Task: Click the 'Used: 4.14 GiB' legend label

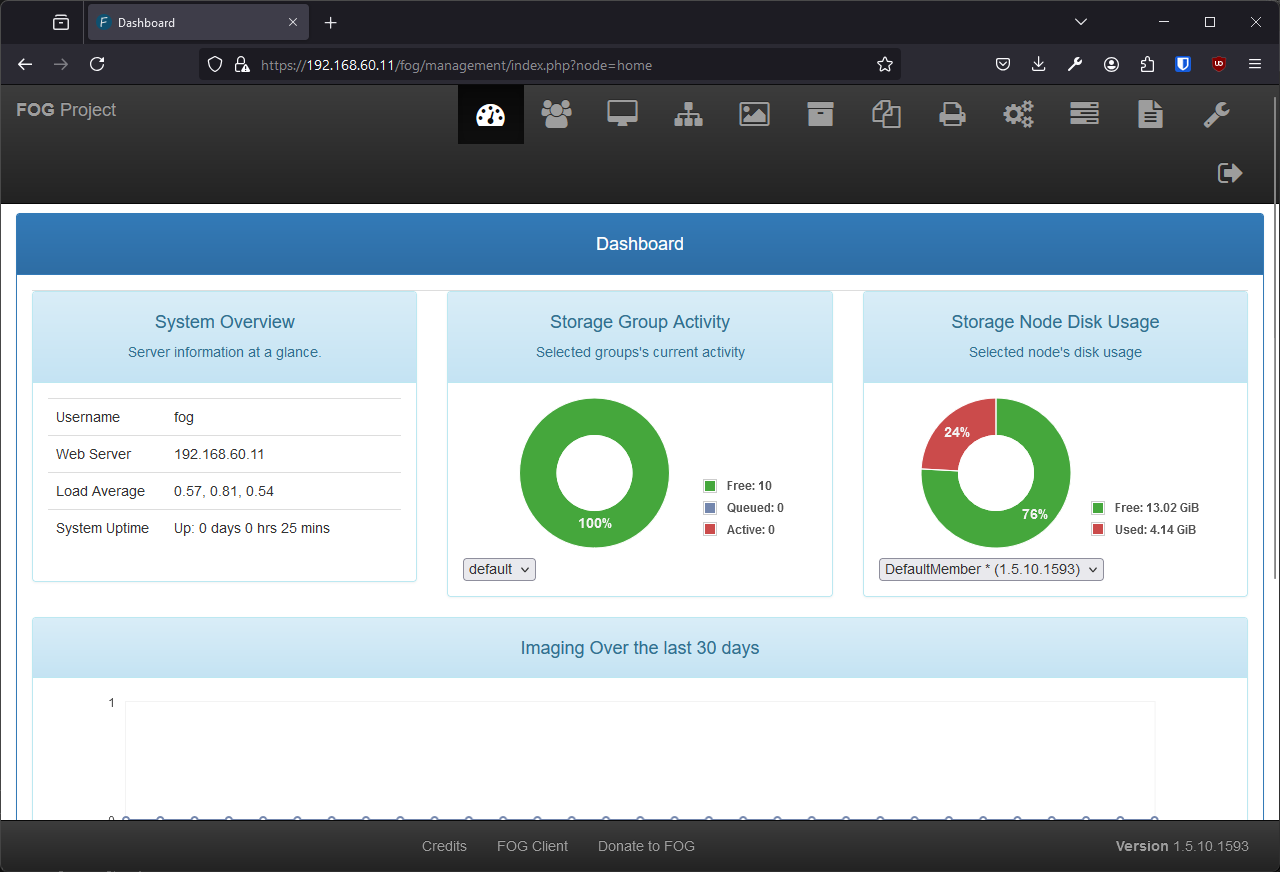Action: click(1155, 530)
